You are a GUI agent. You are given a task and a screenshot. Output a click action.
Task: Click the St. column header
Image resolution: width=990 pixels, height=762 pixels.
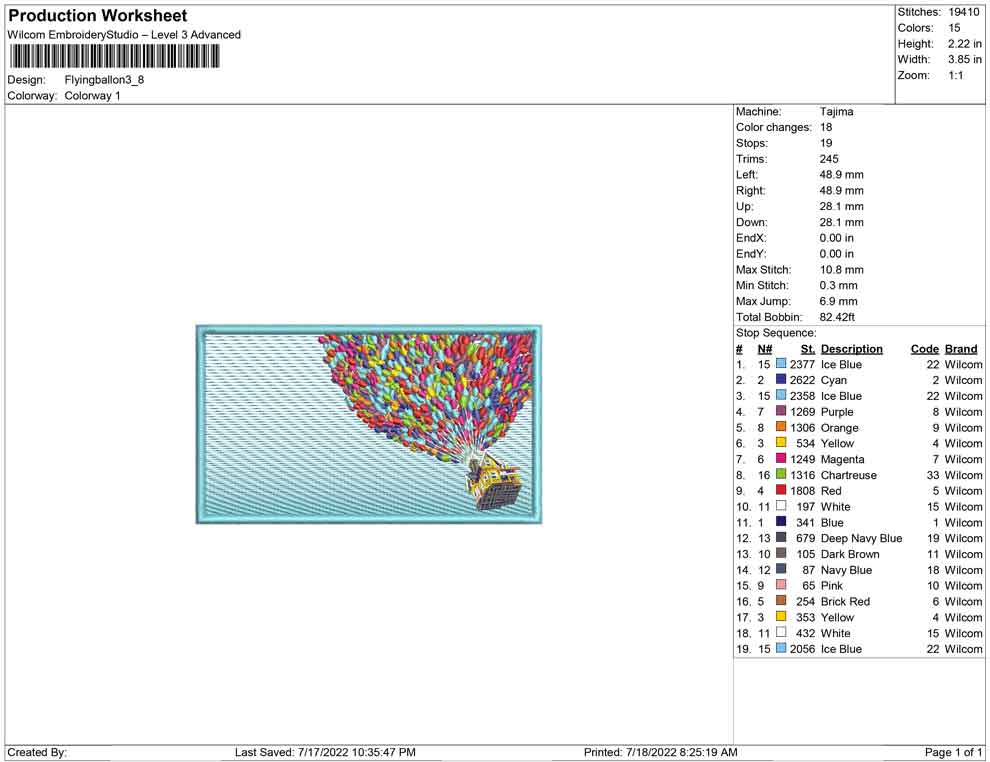click(x=807, y=349)
